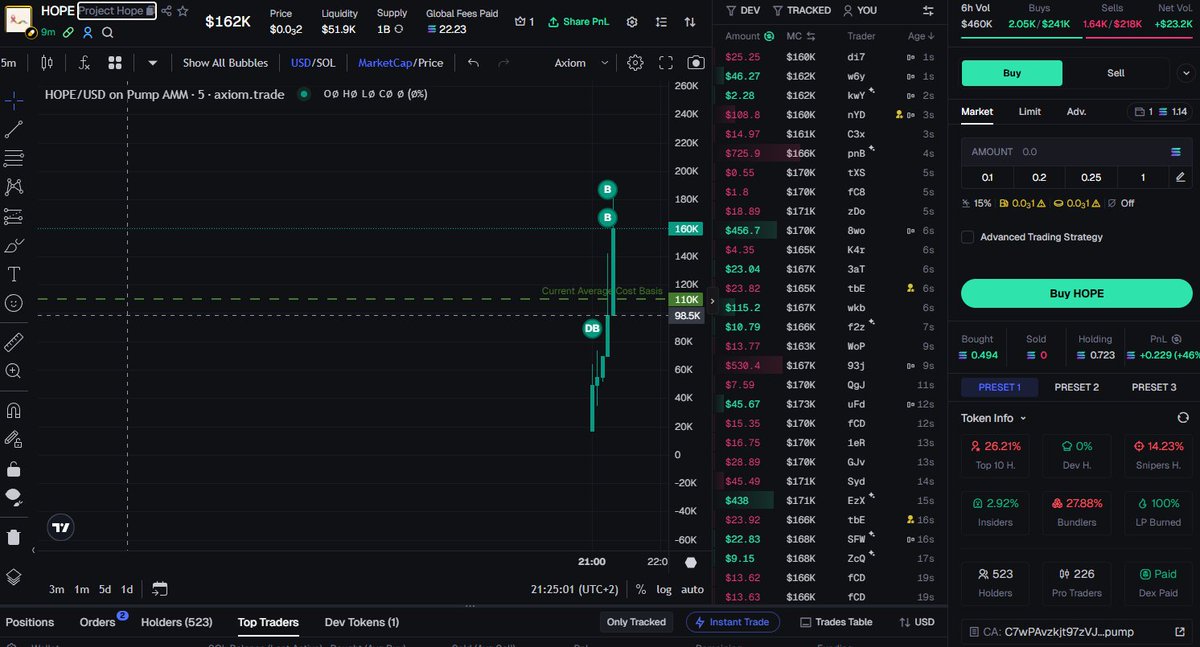Toggle magnet mode for drawings
This screenshot has height=647, width=1200.
click(14, 410)
